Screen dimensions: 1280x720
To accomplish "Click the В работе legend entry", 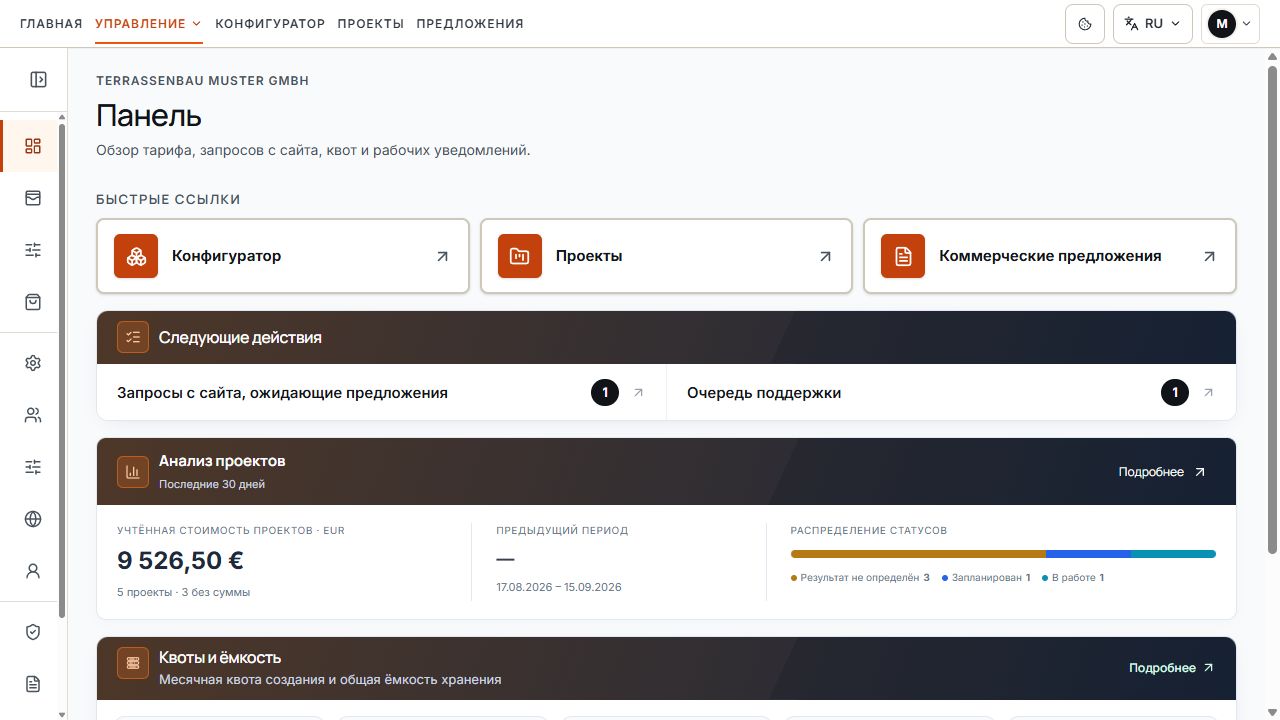I will point(1073,578).
